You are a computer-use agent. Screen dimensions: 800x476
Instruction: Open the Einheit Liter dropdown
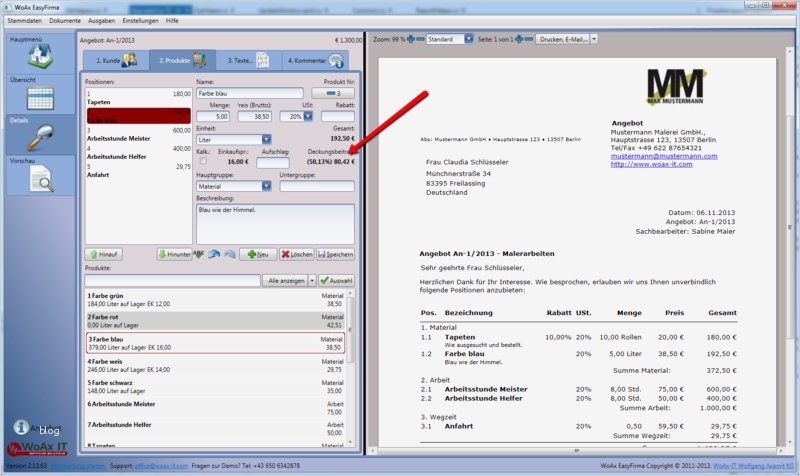[x=266, y=139]
